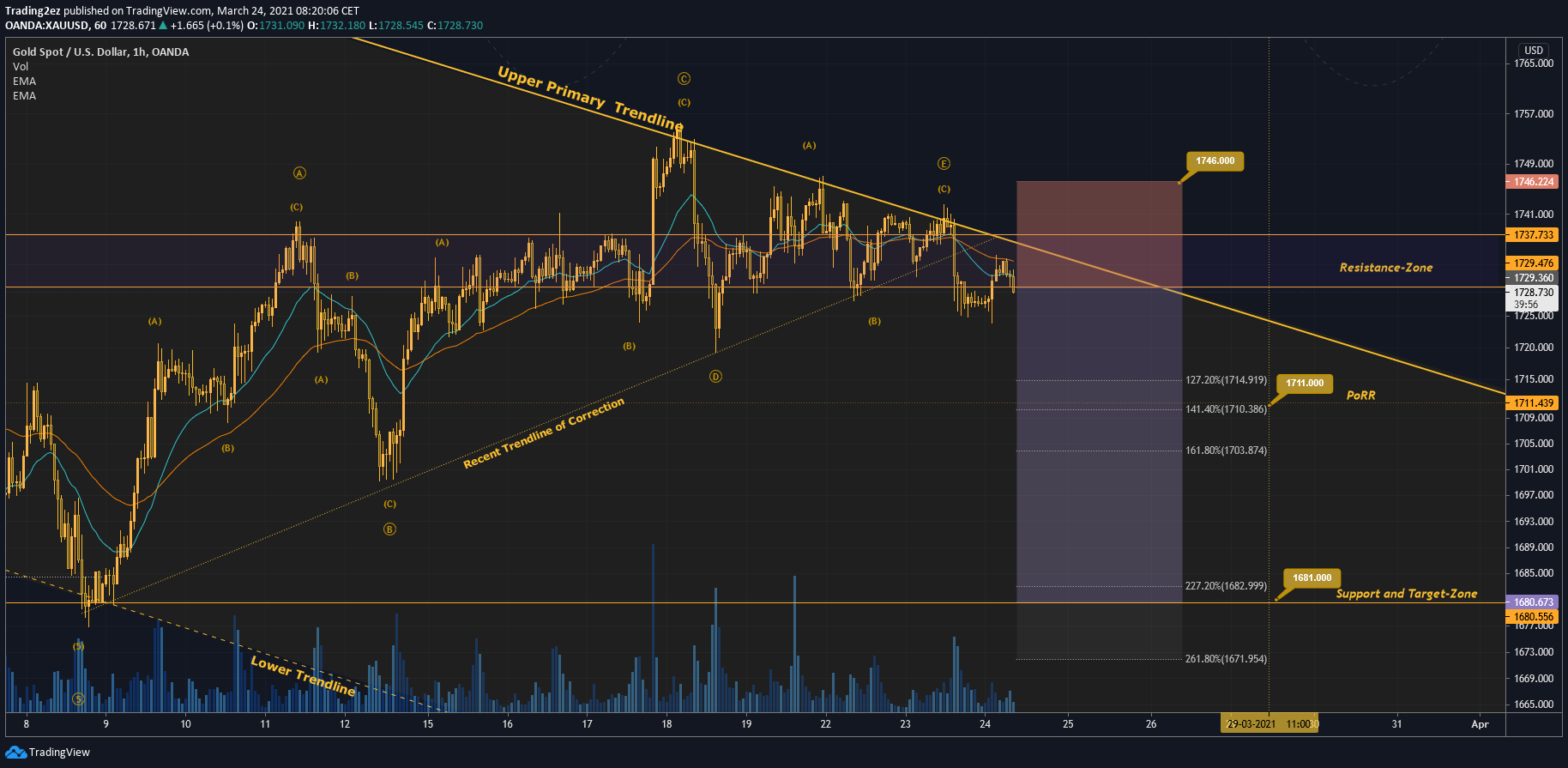The height and width of the screenshot is (768, 1568).
Task: Click the 29-03-2021 11:00 date marker
Action: point(1269,724)
